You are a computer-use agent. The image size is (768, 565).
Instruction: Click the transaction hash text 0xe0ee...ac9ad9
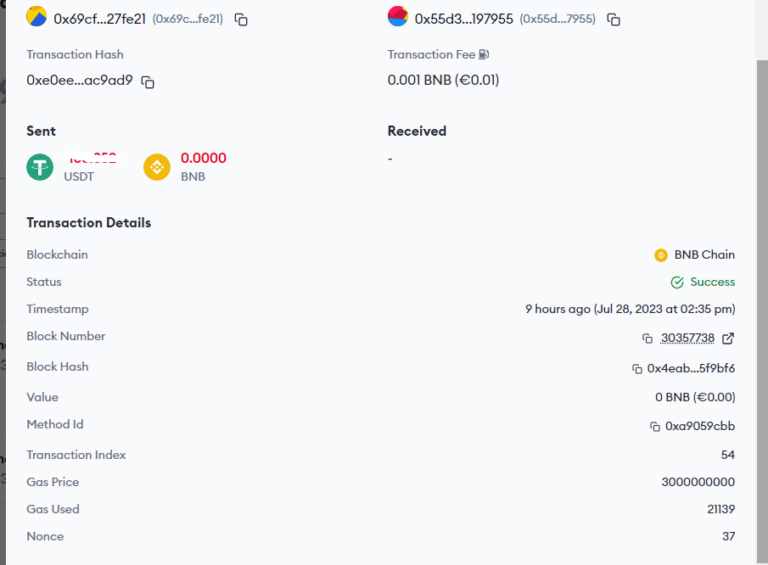click(80, 80)
